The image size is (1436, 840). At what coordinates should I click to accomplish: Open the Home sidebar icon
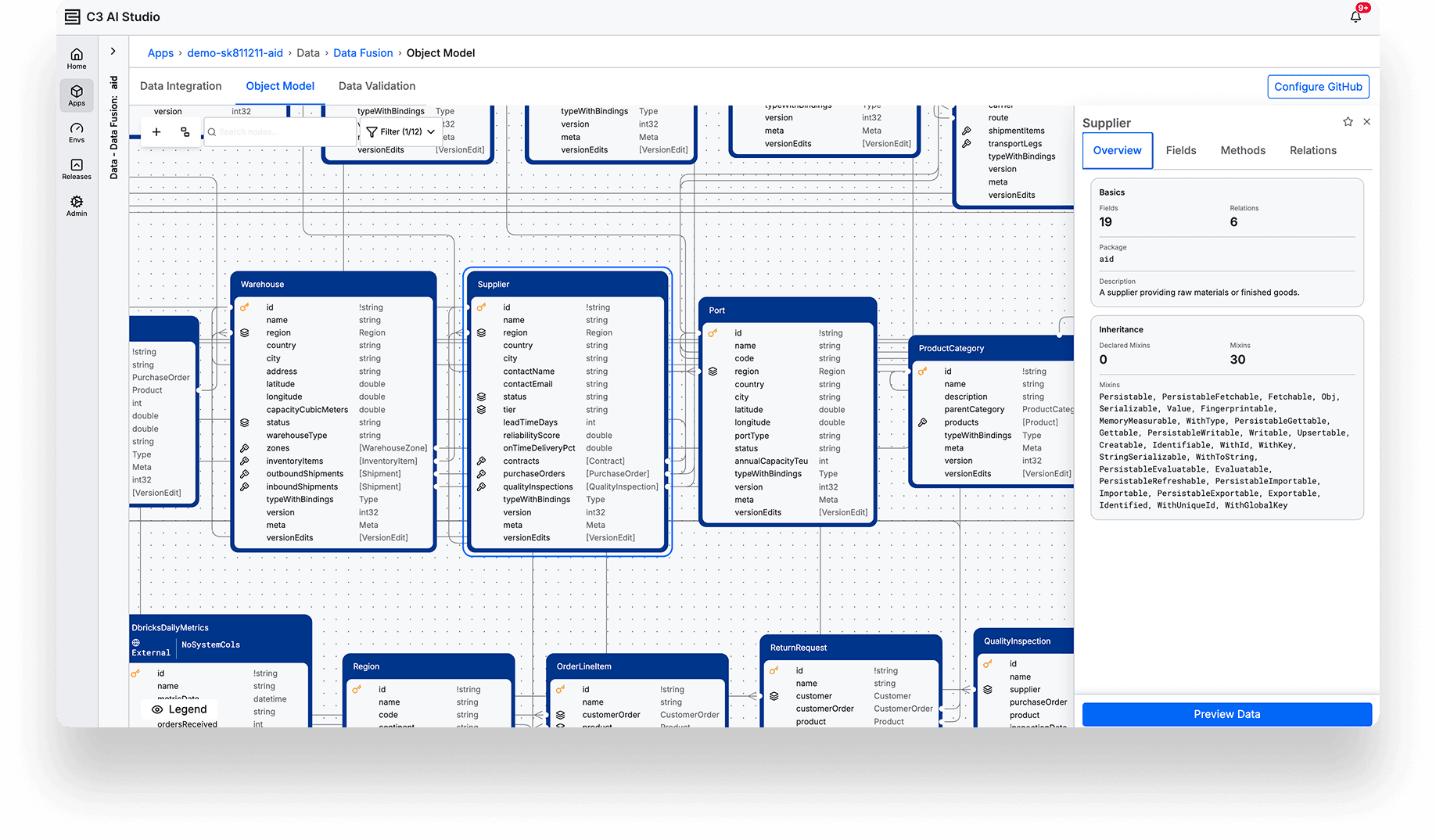(x=77, y=59)
